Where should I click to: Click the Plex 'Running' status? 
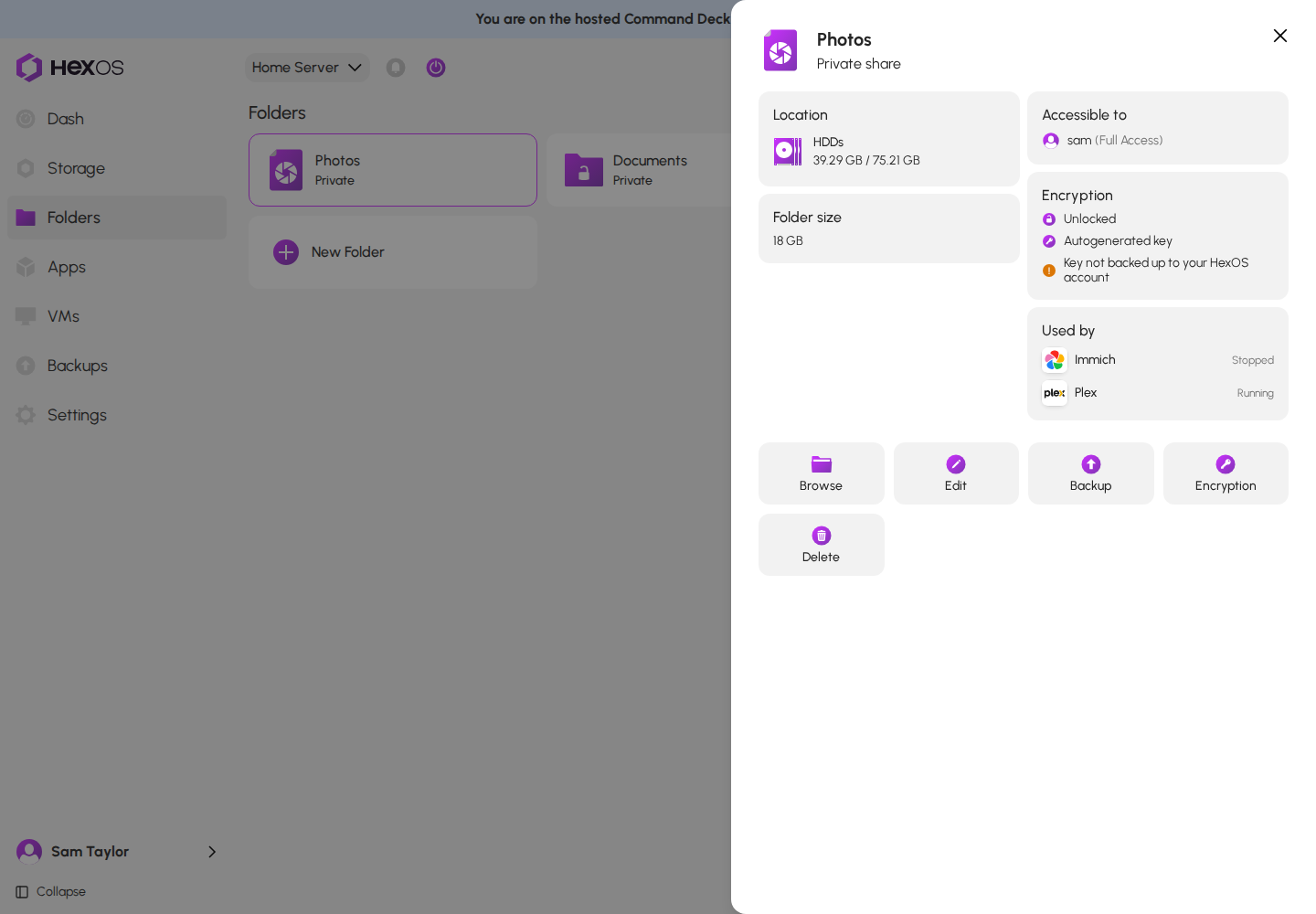(x=1255, y=393)
